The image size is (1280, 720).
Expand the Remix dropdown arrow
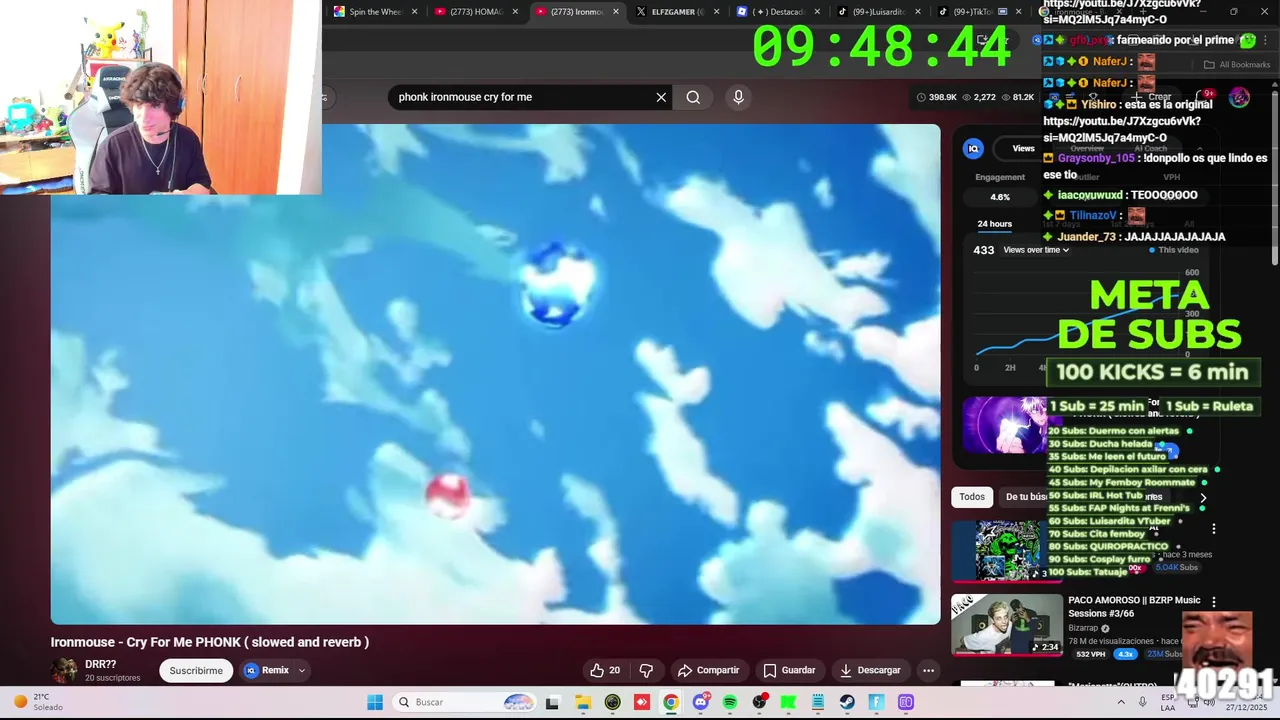pos(301,670)
